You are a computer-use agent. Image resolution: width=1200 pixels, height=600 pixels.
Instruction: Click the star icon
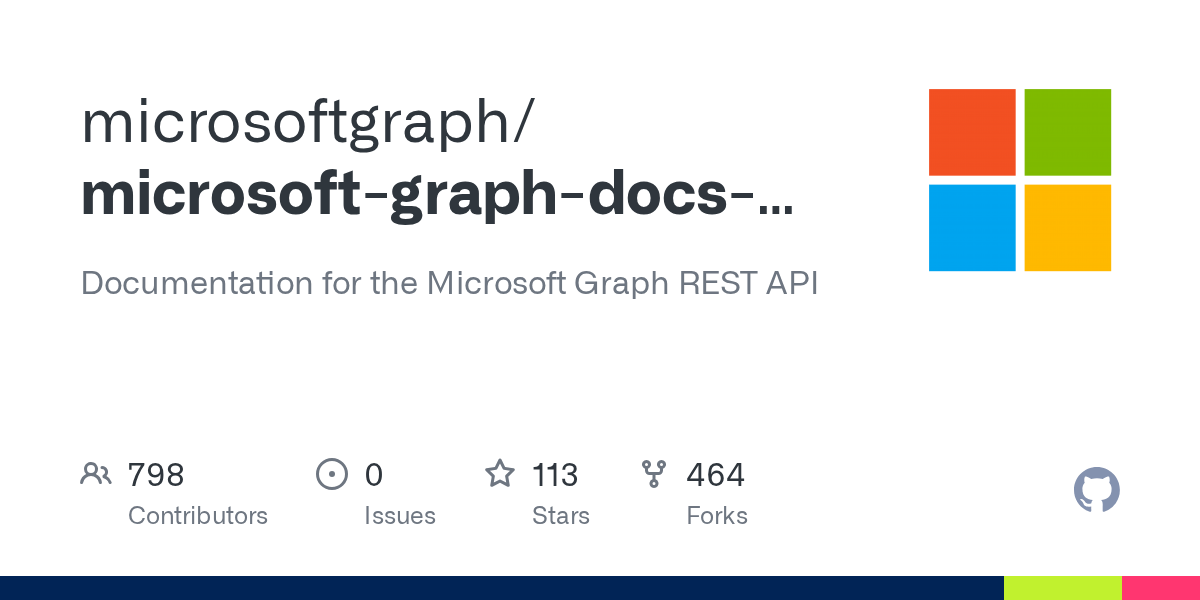pos(500,473)
